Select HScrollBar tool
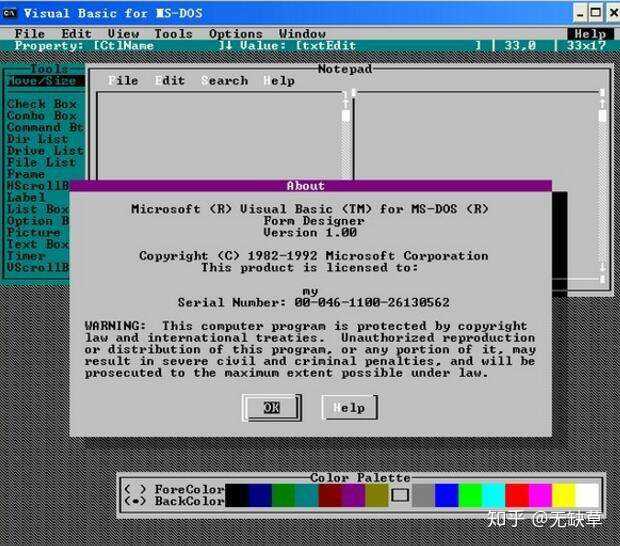The image size is (620, 546). tap(38, 186)
